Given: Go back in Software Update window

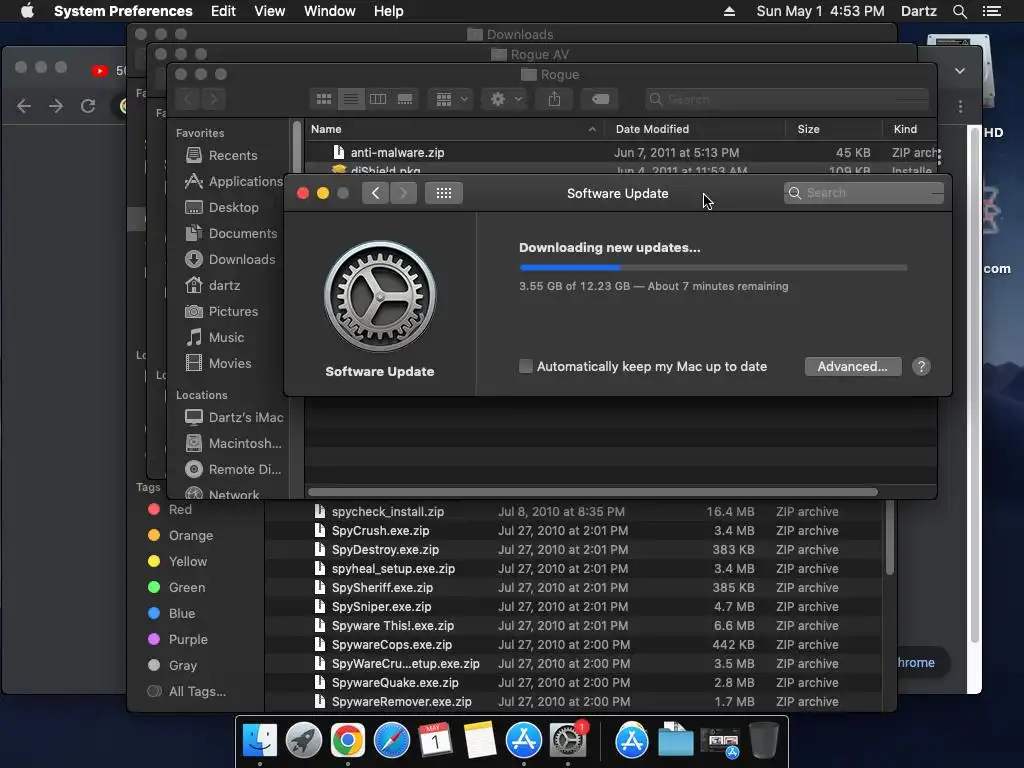Looking at the screenshot, I should pyautogui.click(x=376, y=193).
